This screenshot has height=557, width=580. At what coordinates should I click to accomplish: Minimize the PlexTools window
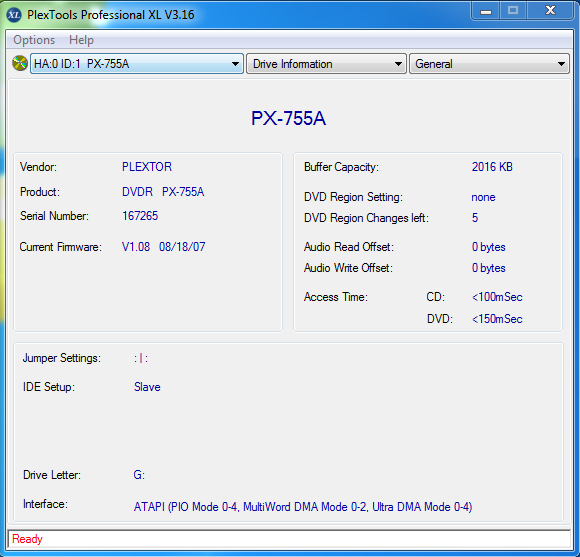coord(486,11)
